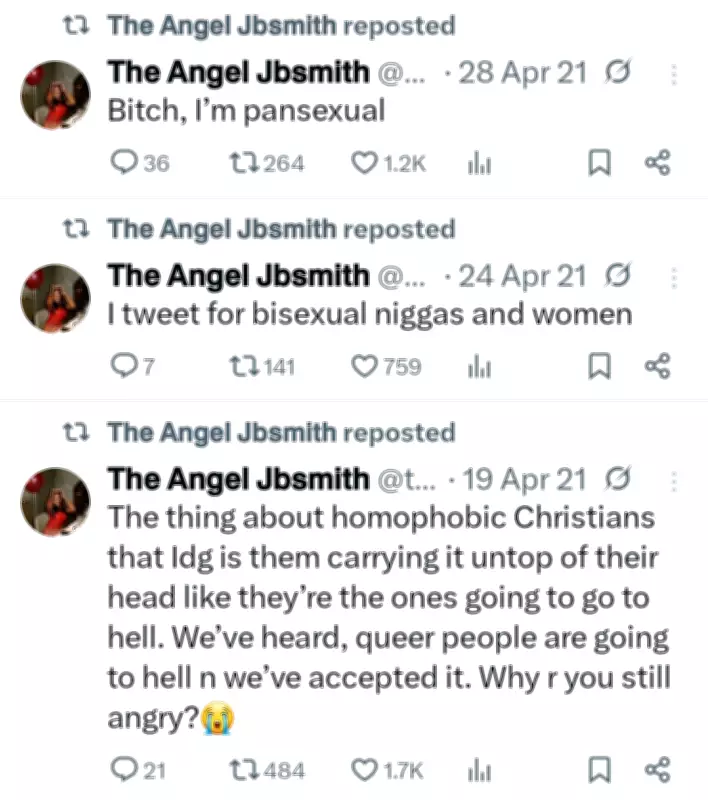Tap the share icon on the homophobic Christians tweet
The image size is (708, 800).
point(660,770)
